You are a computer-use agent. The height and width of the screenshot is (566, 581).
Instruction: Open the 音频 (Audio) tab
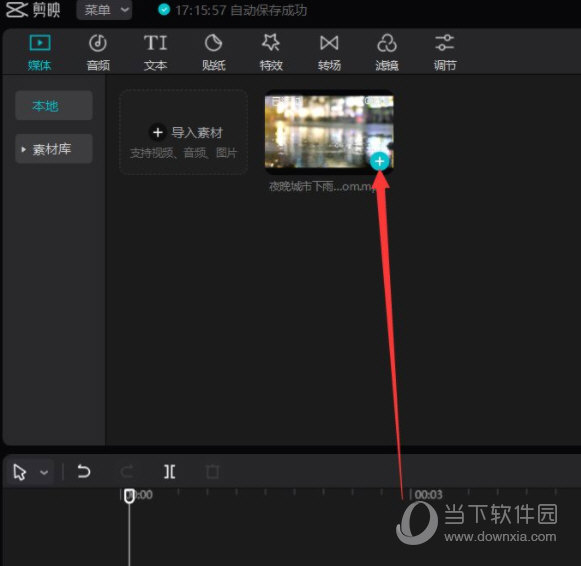pyautogui.click(x=98, y=53)
